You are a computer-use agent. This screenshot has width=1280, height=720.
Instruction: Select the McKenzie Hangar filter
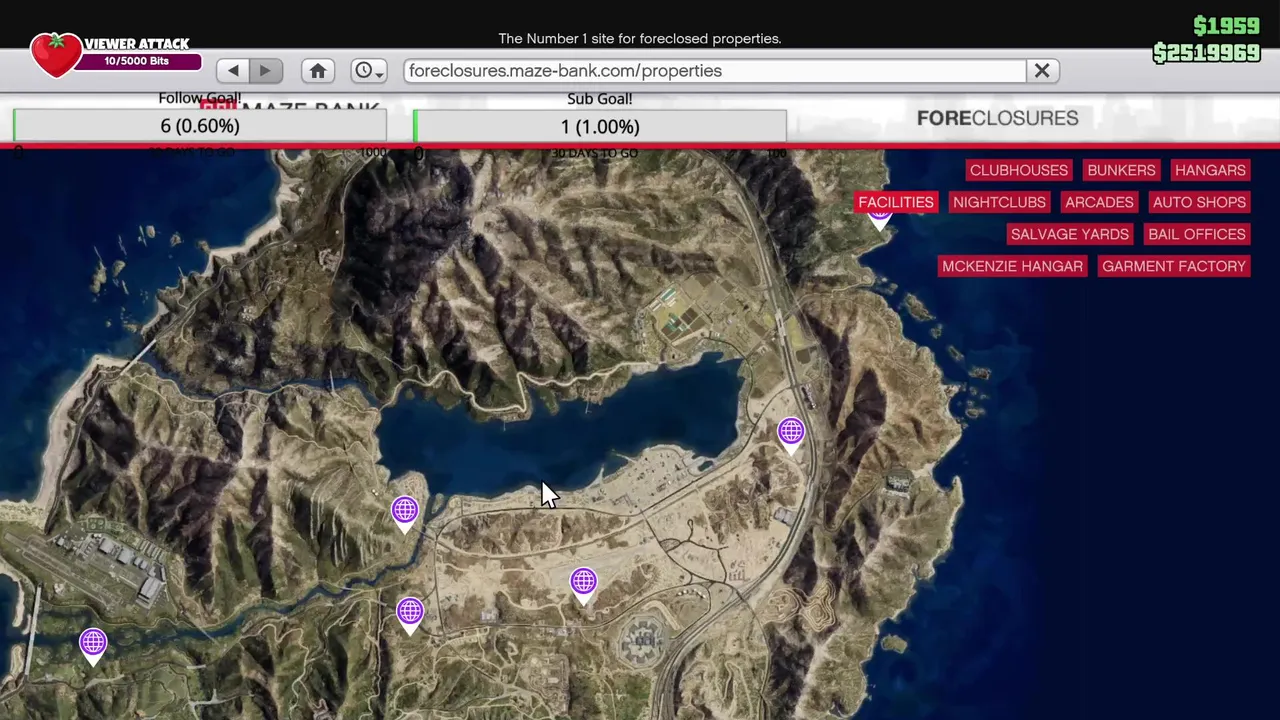coord(1012,266)
